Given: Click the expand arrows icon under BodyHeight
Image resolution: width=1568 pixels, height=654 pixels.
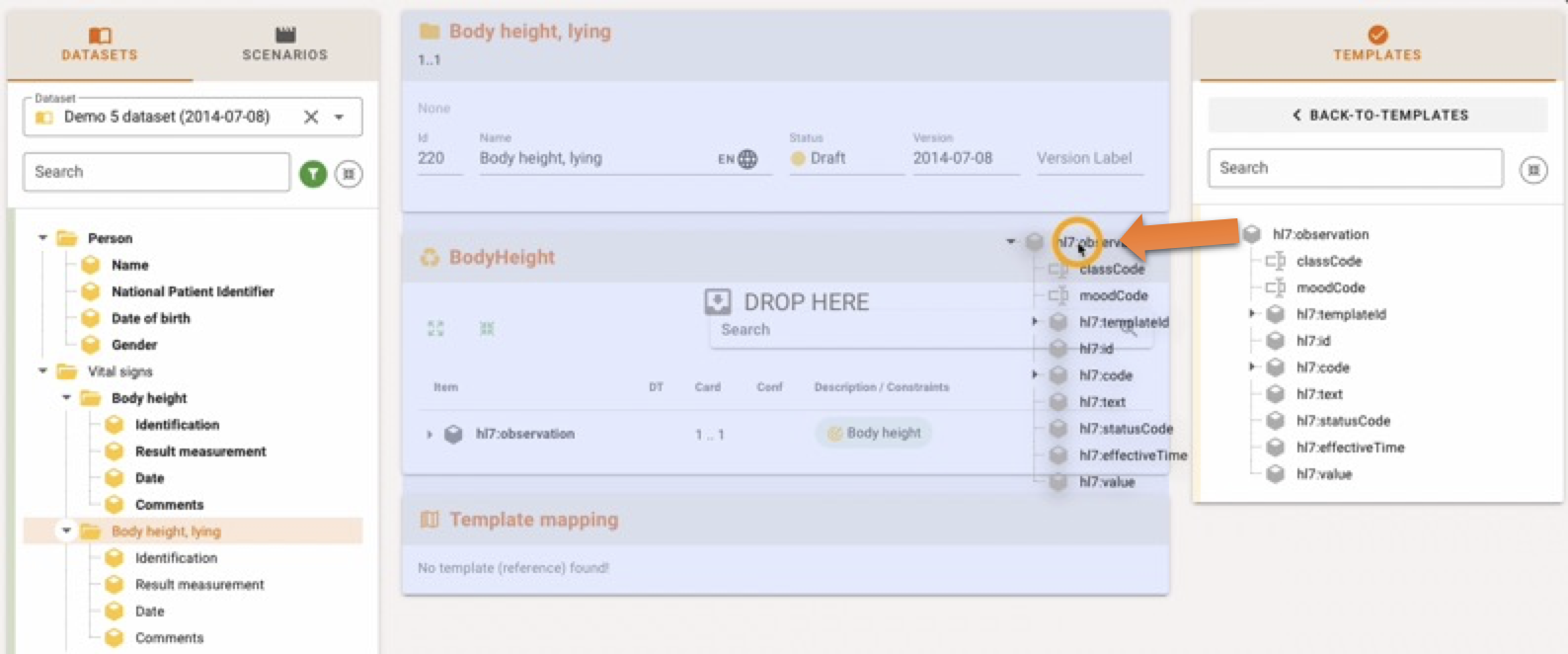Looking at the screenshot, I should click(435, 328).
